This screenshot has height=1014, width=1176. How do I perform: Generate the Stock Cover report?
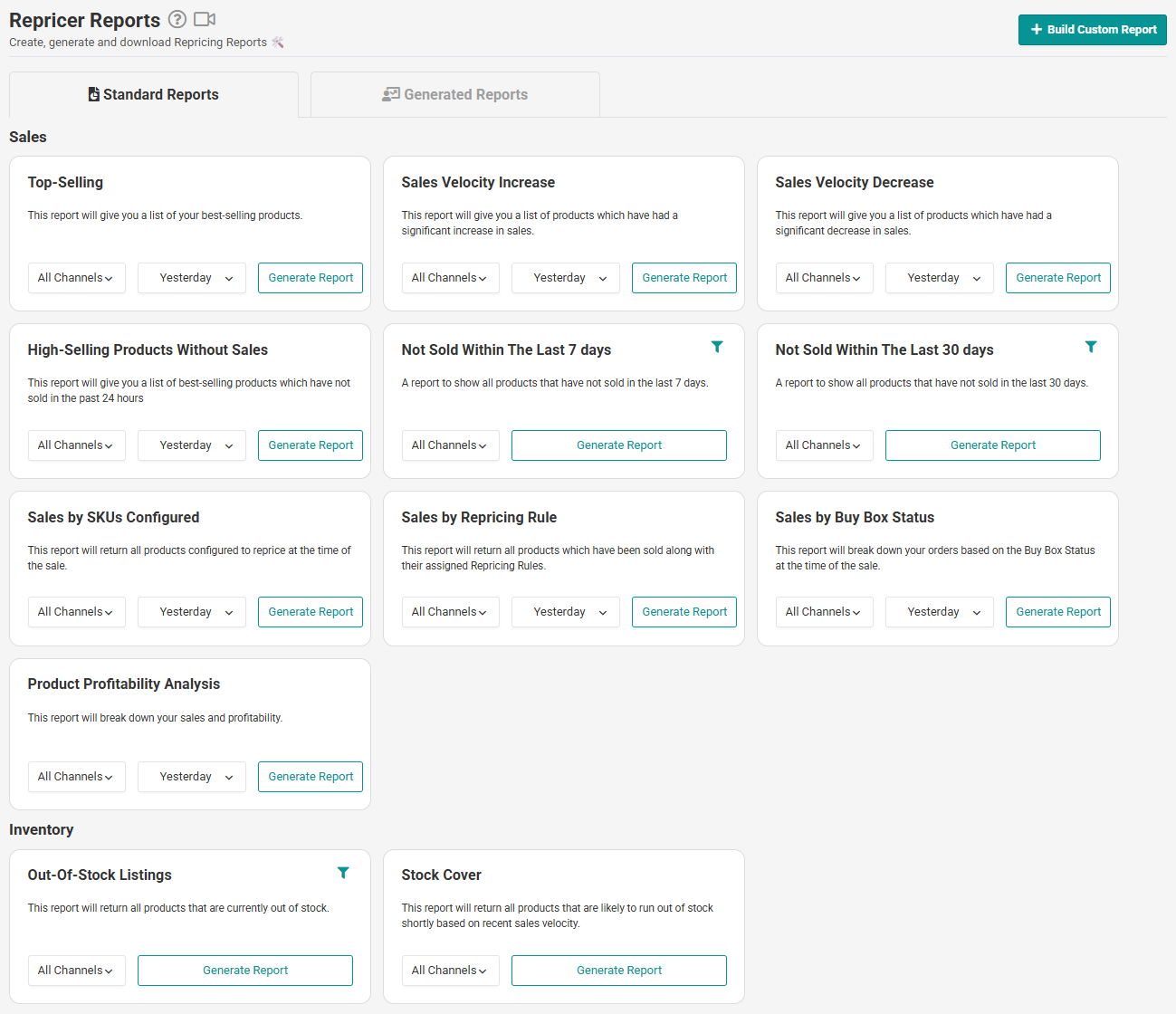point(619,971)
